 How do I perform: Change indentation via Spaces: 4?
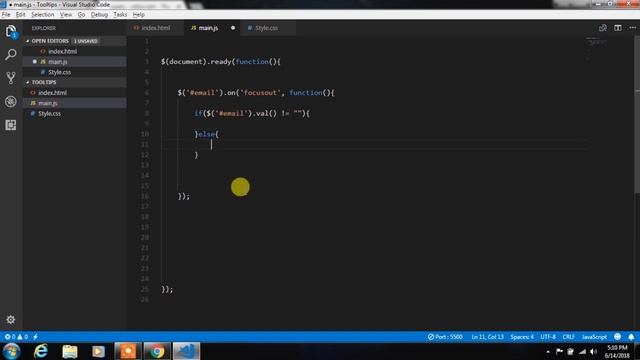point(522,337)
